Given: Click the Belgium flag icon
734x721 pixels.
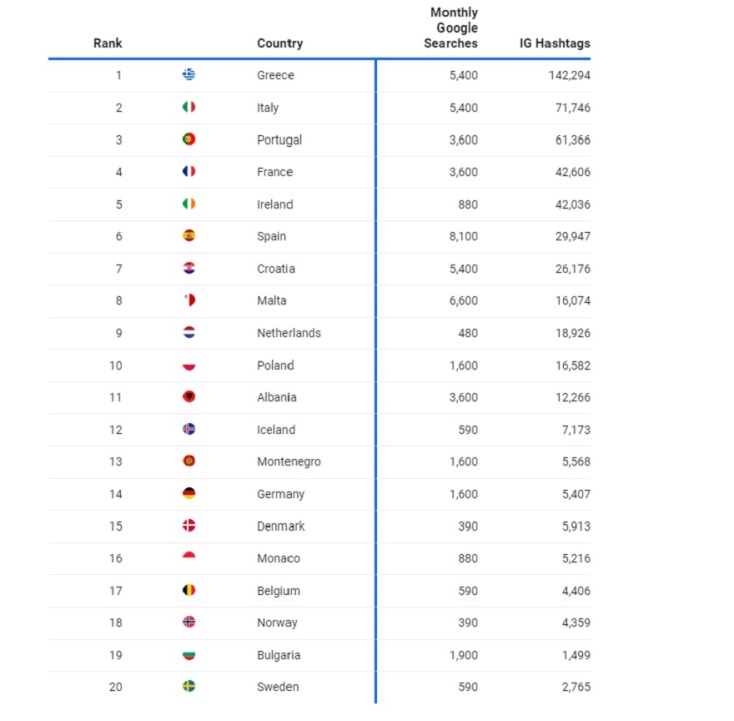Looking at the screenshot, I should 189,590.
